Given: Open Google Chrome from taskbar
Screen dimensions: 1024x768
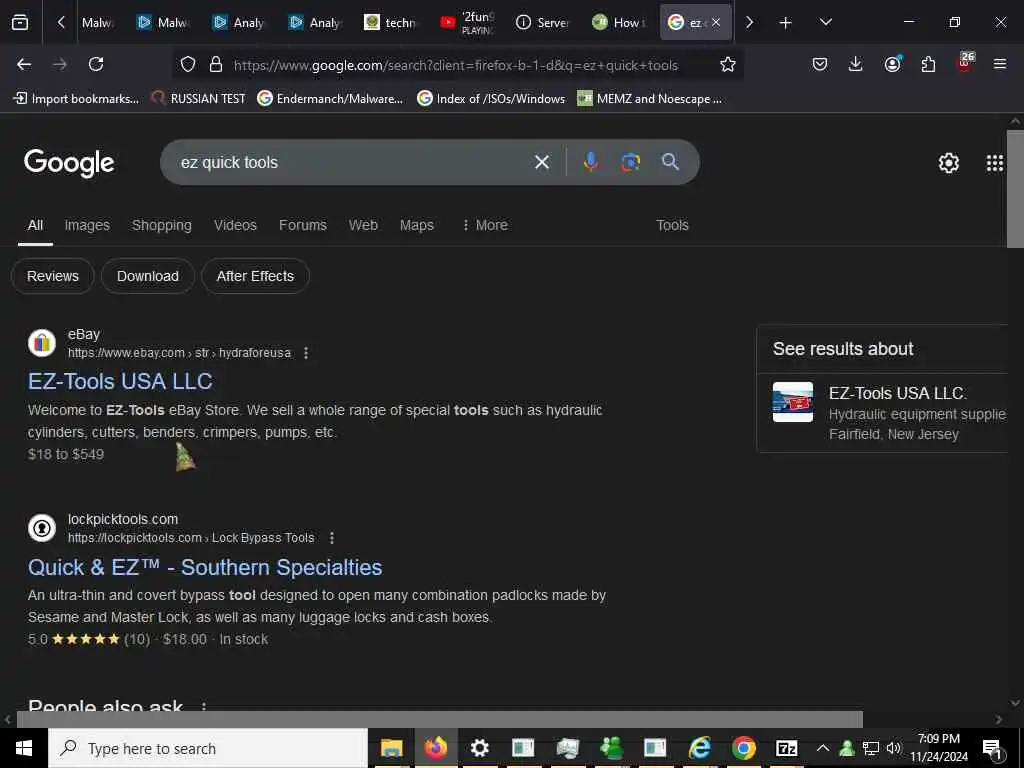Looking at the screenshot, I should (743, 748).
